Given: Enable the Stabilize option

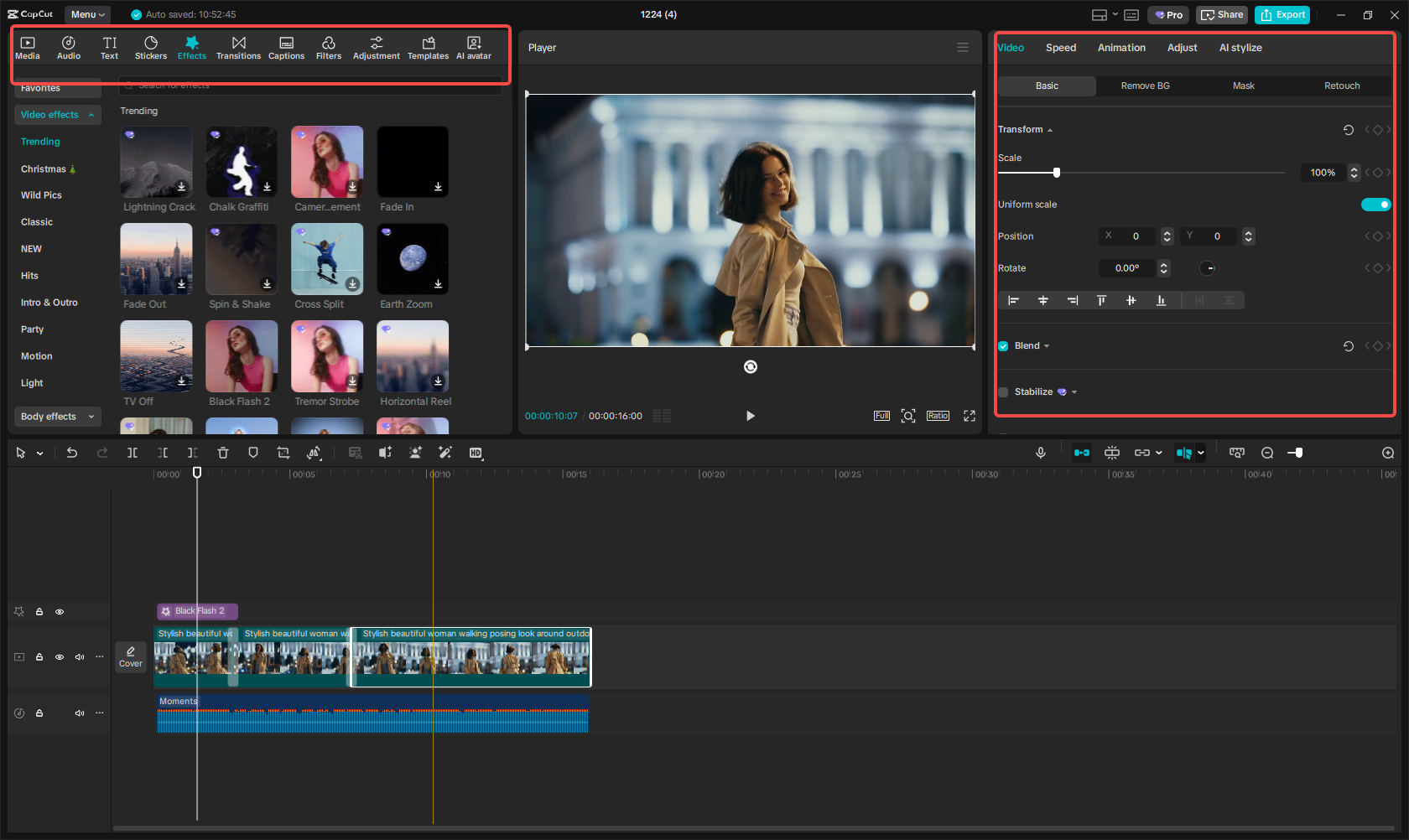Looking at the screenshot, I should tap(1002, 391).
